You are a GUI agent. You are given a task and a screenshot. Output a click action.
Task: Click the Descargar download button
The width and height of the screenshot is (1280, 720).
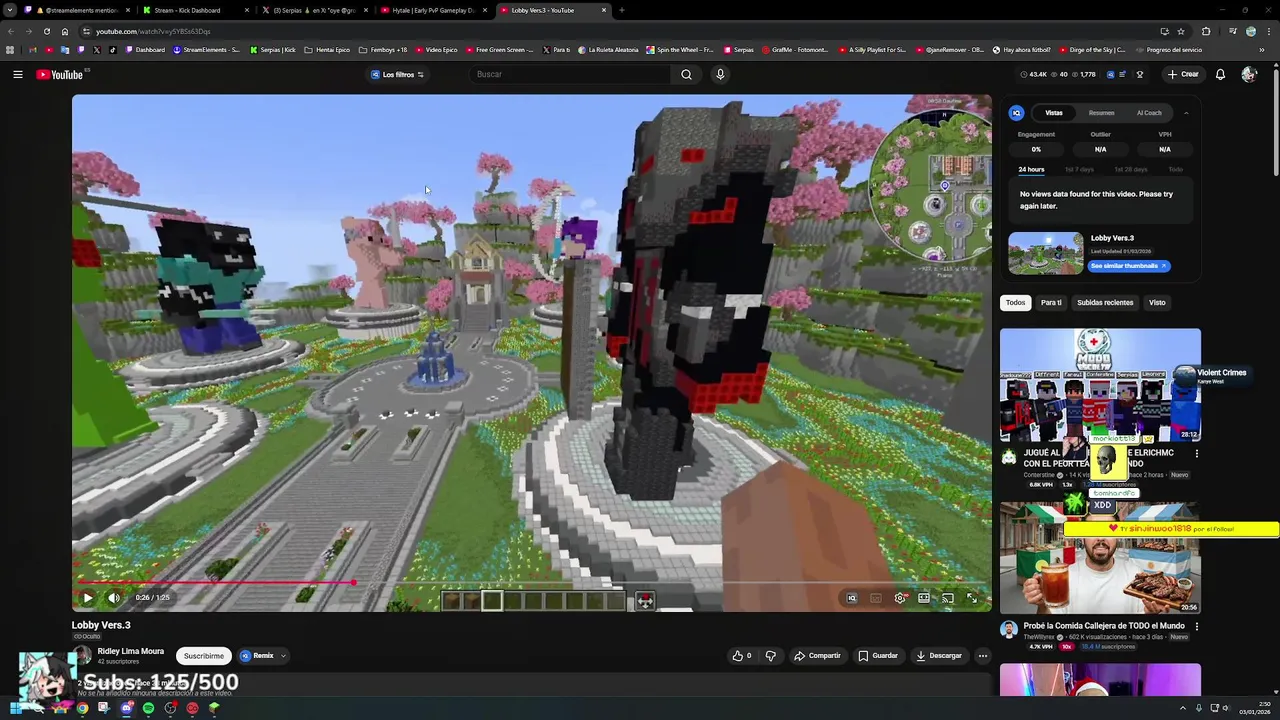click(938, 656)
